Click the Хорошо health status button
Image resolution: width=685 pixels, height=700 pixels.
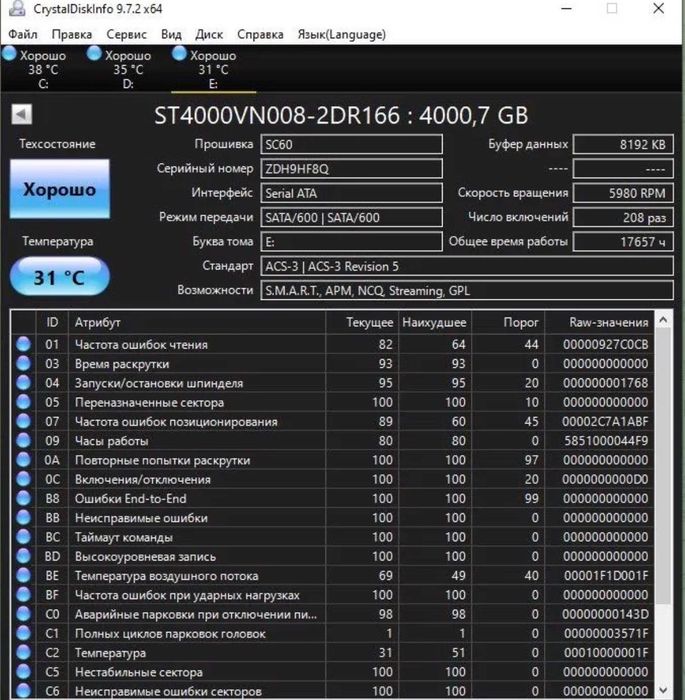(x=60, y=189)
